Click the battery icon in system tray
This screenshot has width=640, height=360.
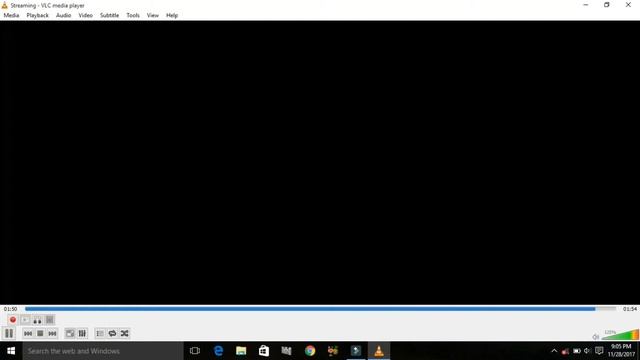[x=576, y=351]
